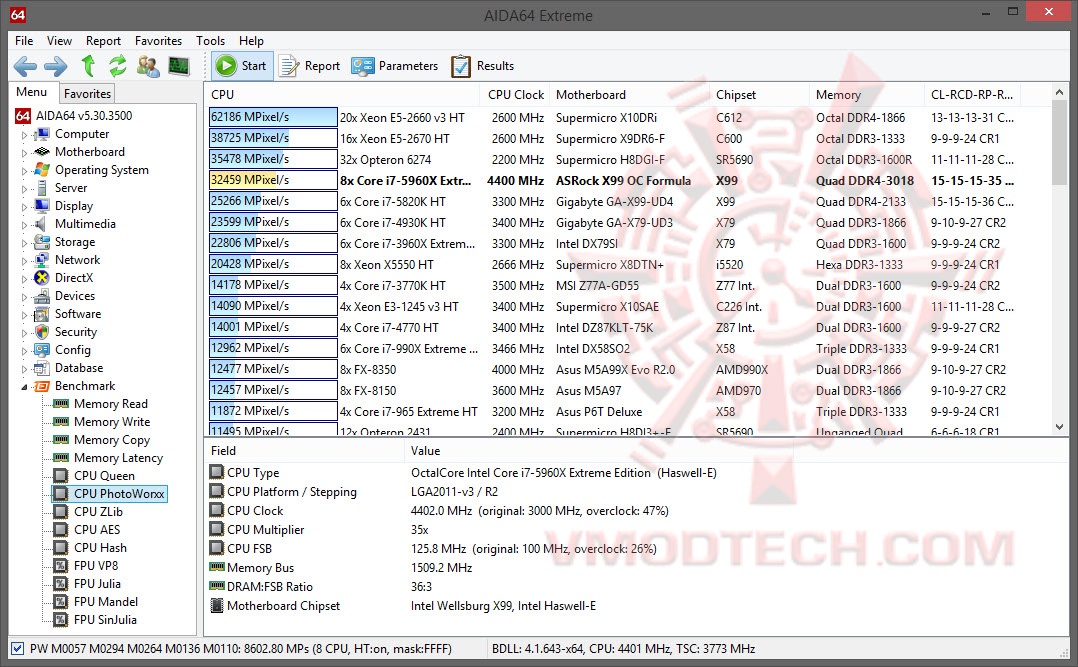
Task: Select the FPU SinJulia benchmark
Action: [x=105, y=620]
